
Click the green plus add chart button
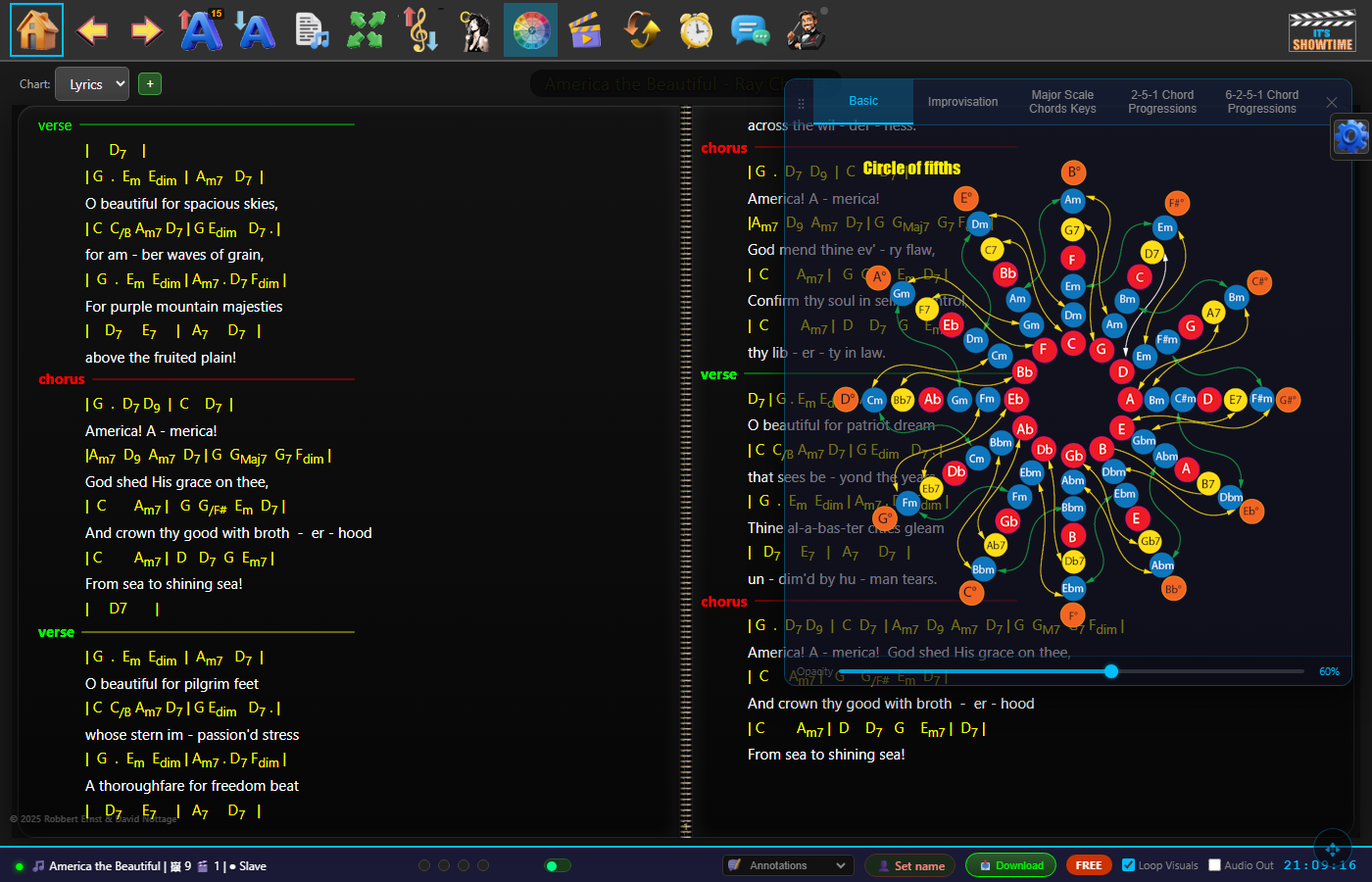click(x=150, y=84)
